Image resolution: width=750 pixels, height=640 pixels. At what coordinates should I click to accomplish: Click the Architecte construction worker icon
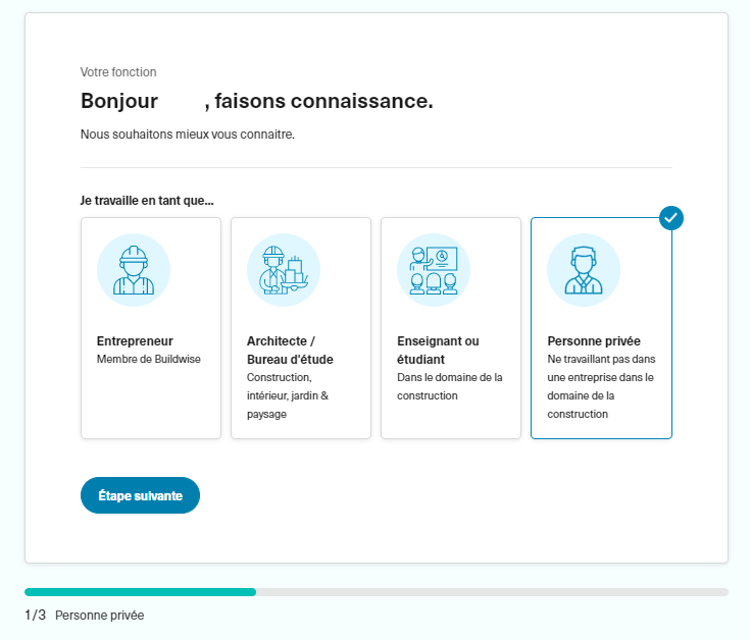(x=283, y=270)
